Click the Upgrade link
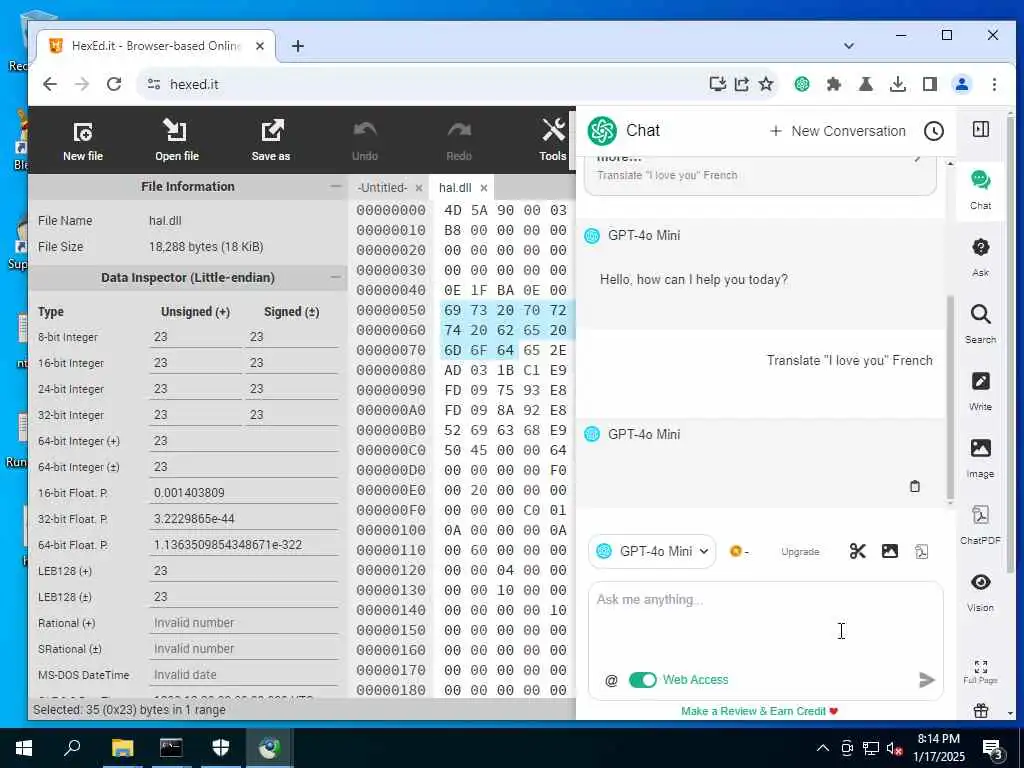 [x=800, y=552]
